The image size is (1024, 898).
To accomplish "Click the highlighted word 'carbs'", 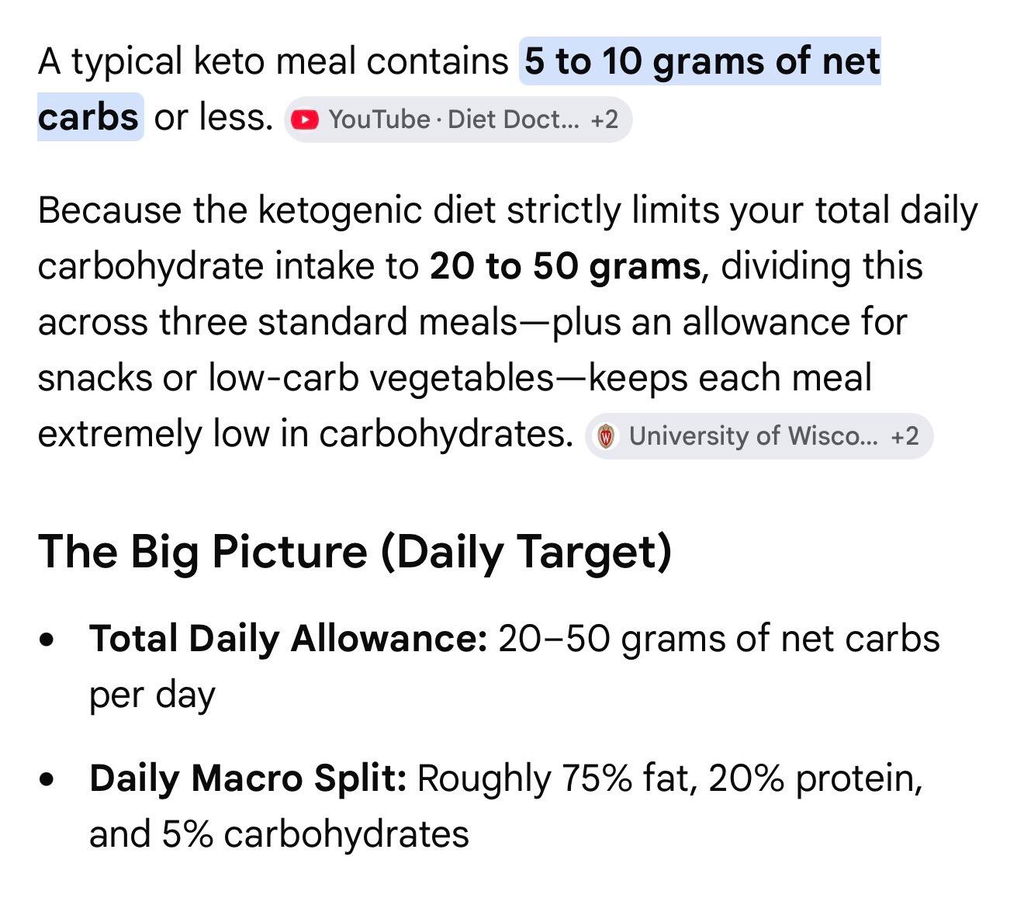I will coord(88,118).
